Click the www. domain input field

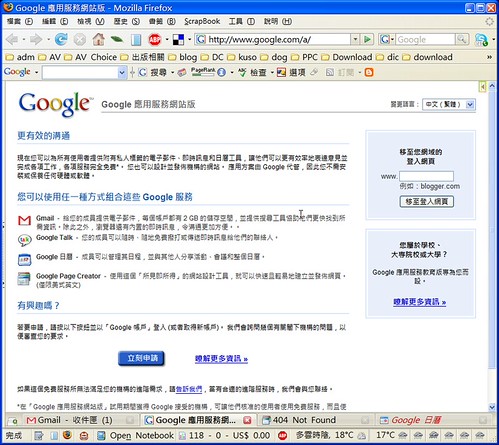(426, 176)
